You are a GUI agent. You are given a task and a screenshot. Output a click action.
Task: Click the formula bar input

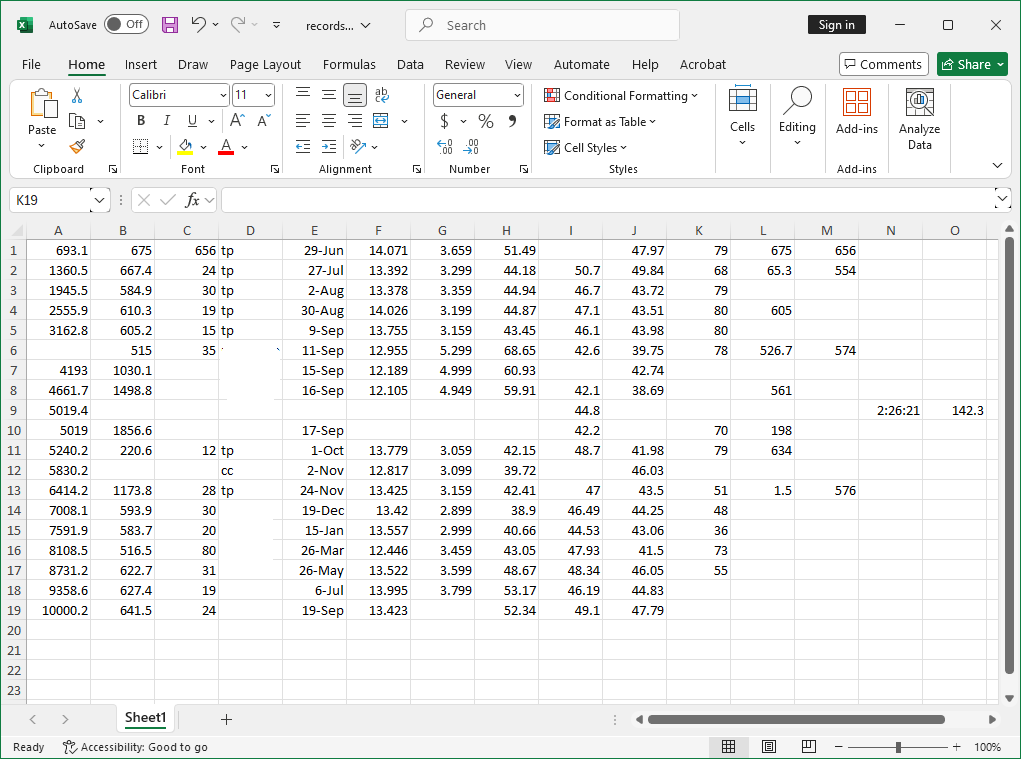click(607, 200)
